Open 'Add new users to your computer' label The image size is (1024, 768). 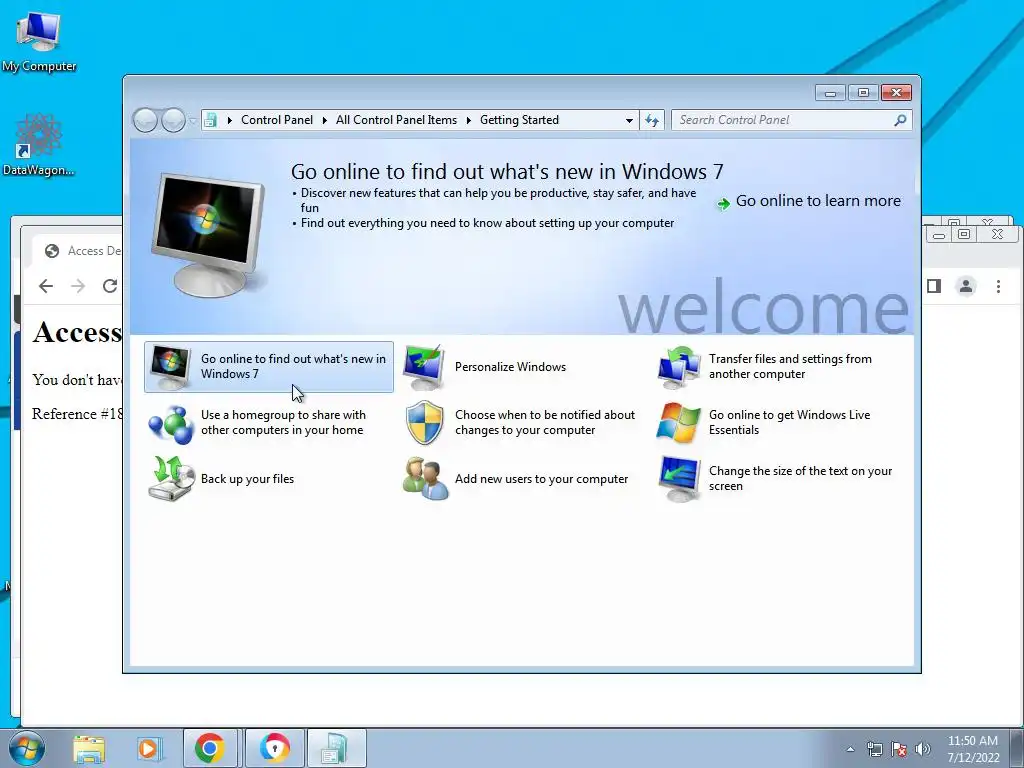pos(541,479)
